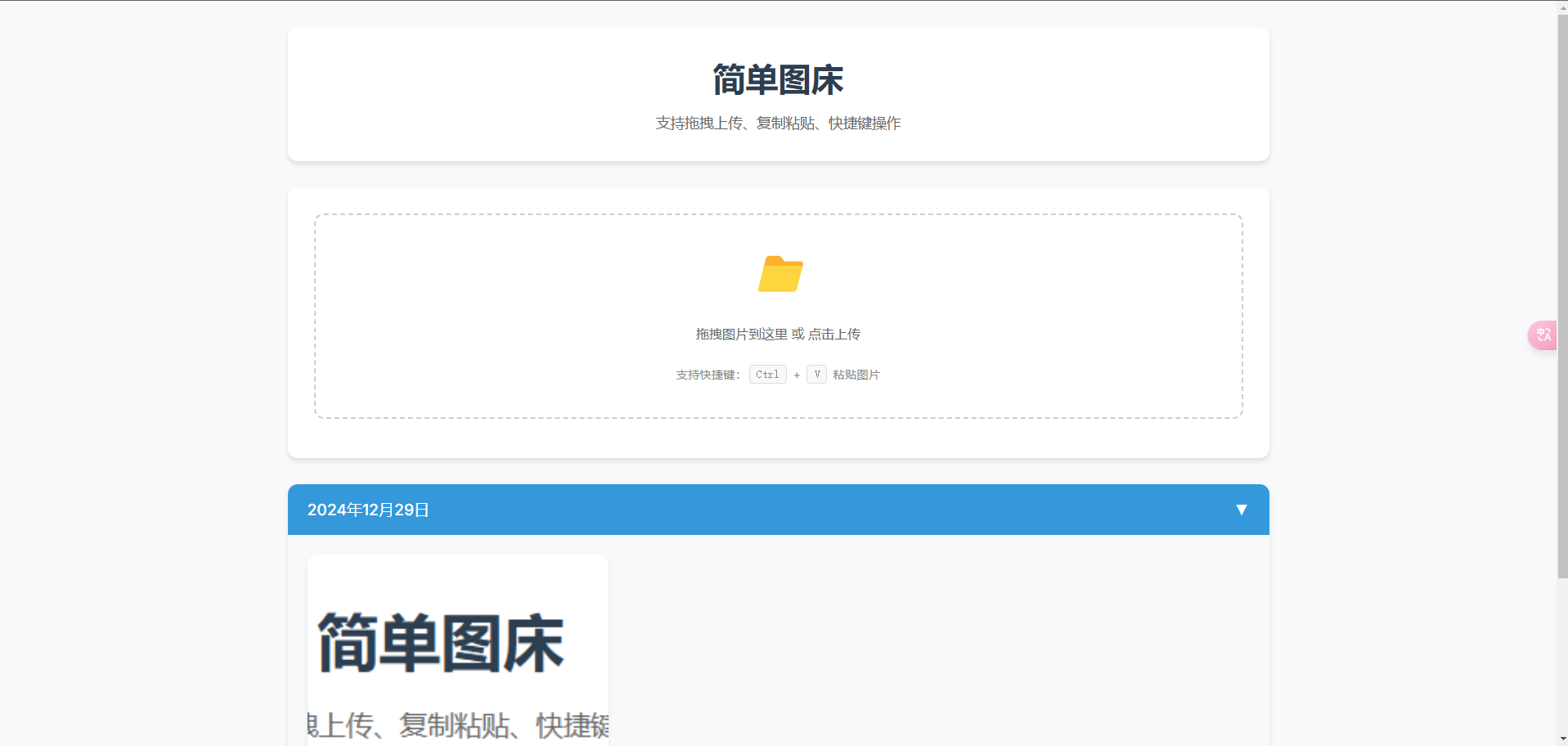The width and height of the screenshot is (1568, 746).
Task: Click the subtitle 支持拖拽上传、复制粘贴、快捷键操作
Action: click(778, 124)
